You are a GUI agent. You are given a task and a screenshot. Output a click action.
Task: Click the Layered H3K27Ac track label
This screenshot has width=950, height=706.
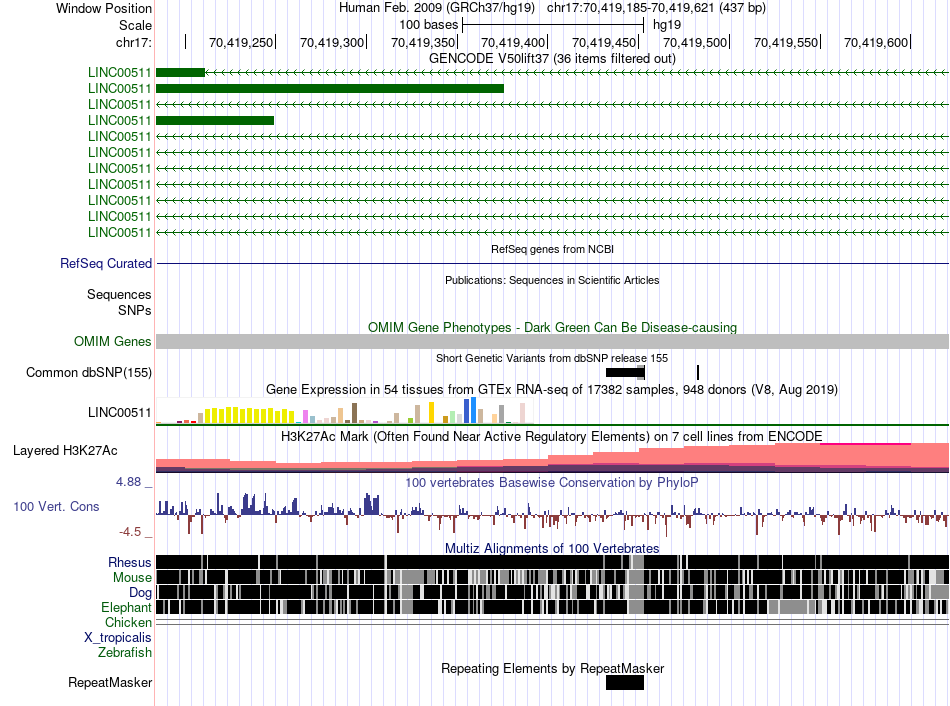[65, 450]
